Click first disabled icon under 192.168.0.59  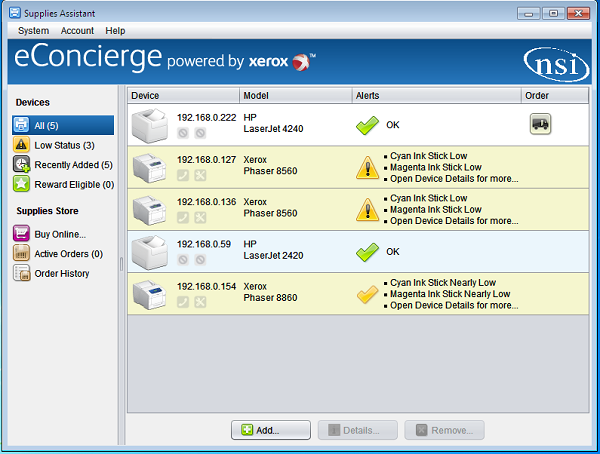point(183,260)
